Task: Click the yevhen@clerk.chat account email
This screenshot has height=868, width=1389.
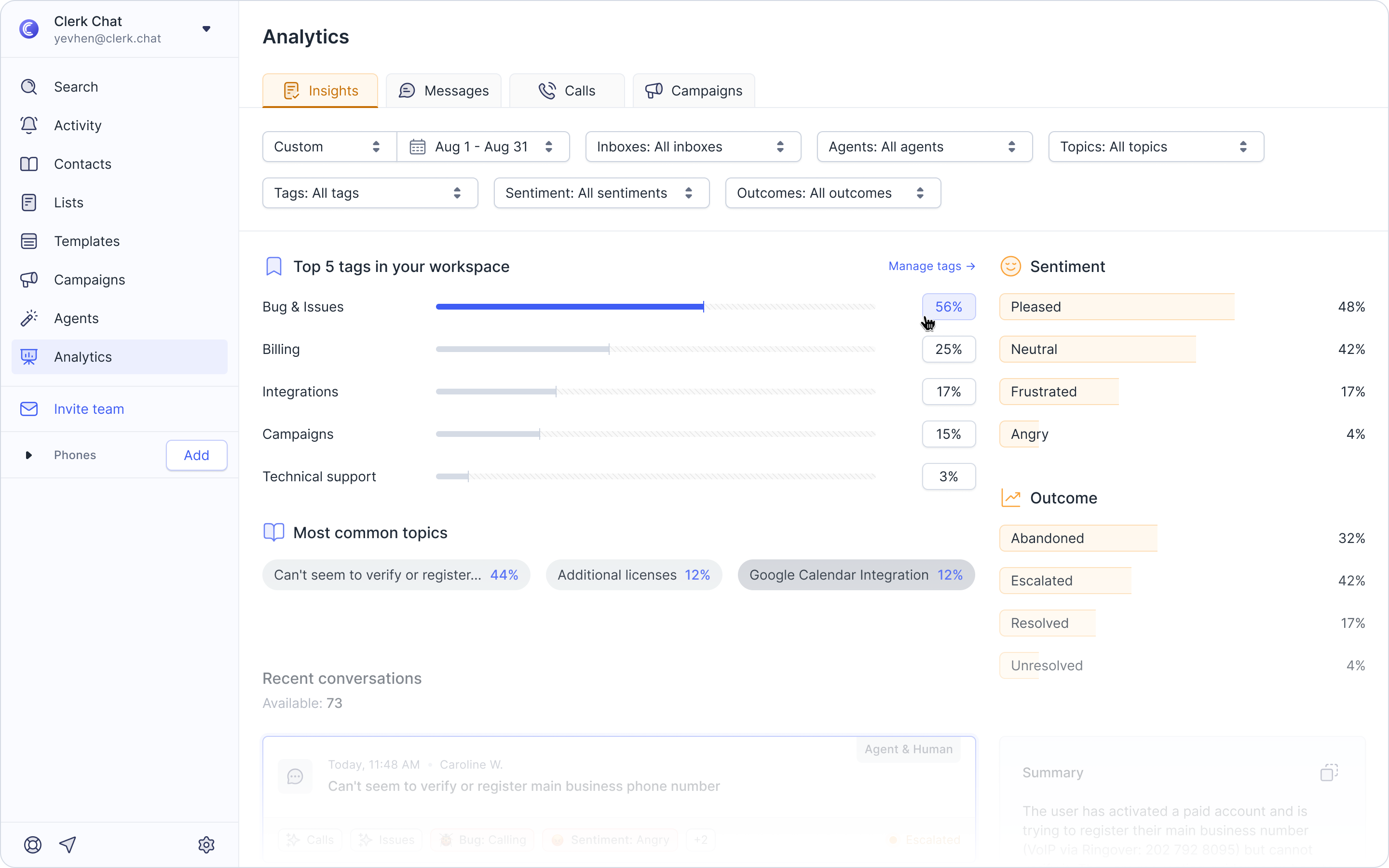Action: tap(108, 39)
